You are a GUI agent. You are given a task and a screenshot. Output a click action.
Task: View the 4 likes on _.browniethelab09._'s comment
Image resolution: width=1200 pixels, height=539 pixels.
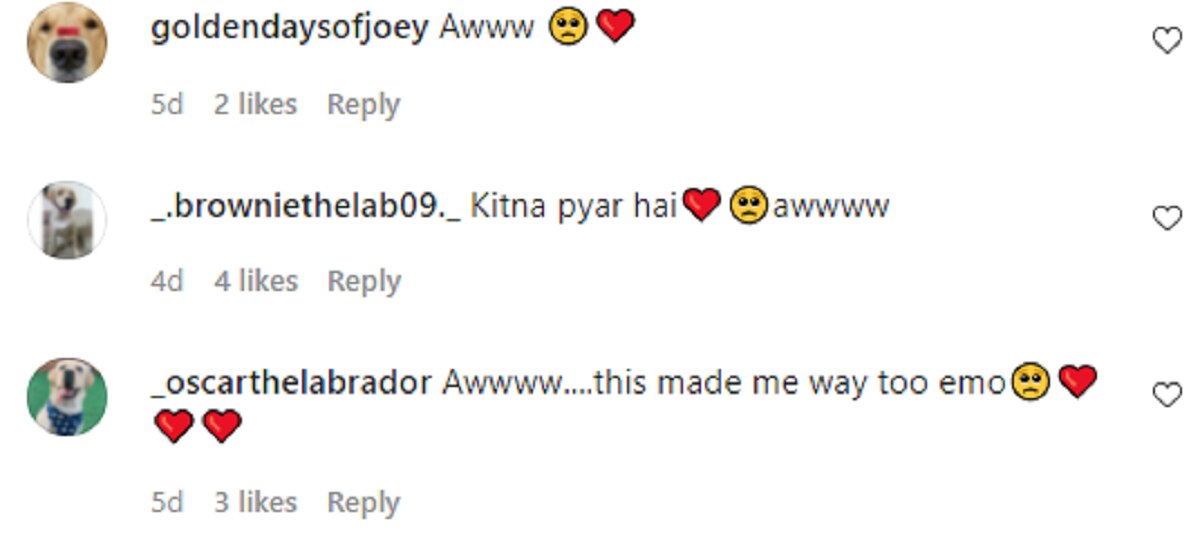point(255,282)
